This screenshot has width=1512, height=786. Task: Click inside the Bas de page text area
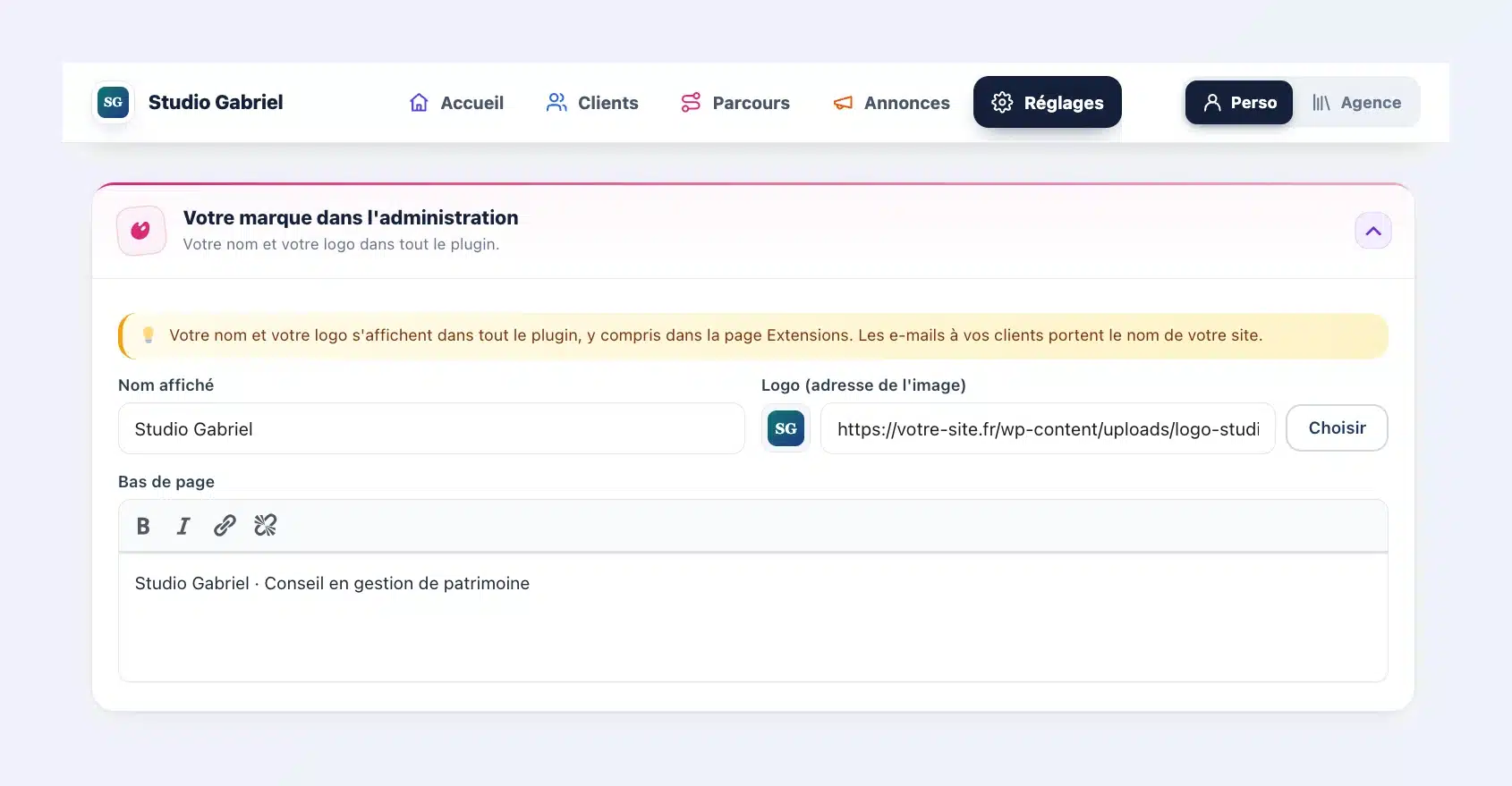753,617
